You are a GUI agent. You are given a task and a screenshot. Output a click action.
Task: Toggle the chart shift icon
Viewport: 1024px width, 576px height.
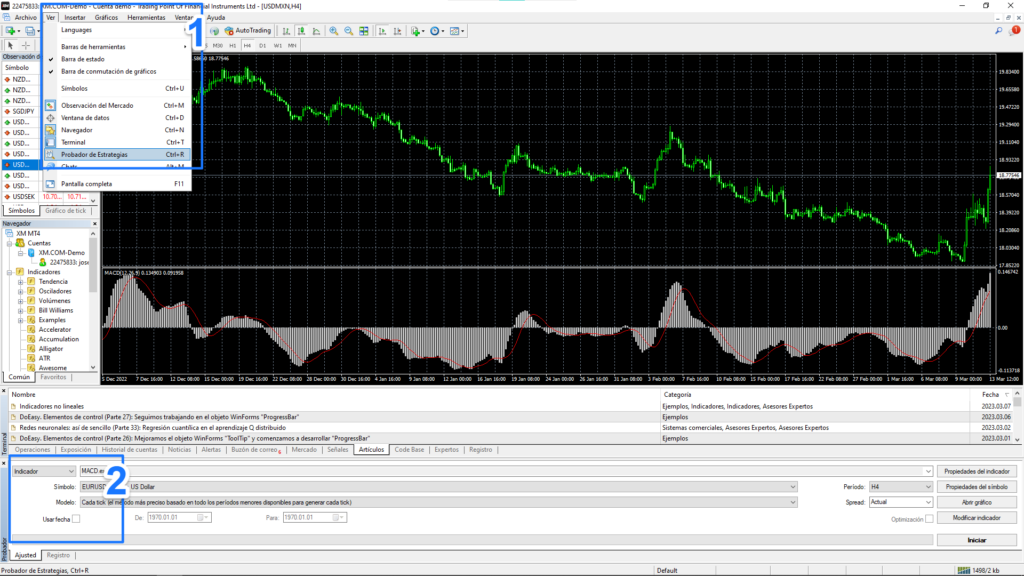[x=398, y=31]
